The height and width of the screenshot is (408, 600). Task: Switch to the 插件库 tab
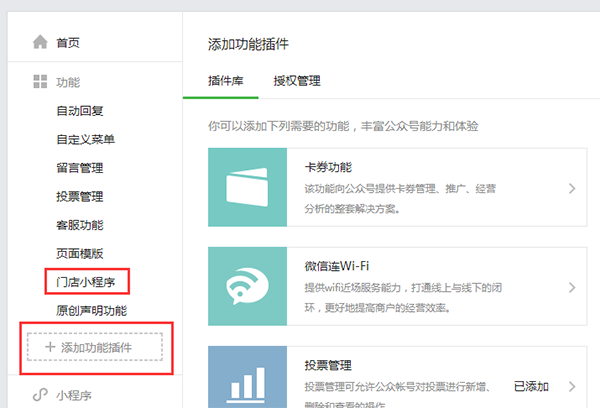tap(222, 82)
